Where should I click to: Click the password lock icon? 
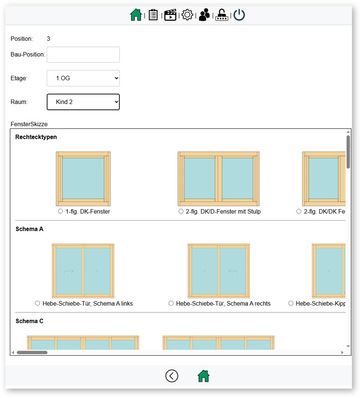pos(222,15)
